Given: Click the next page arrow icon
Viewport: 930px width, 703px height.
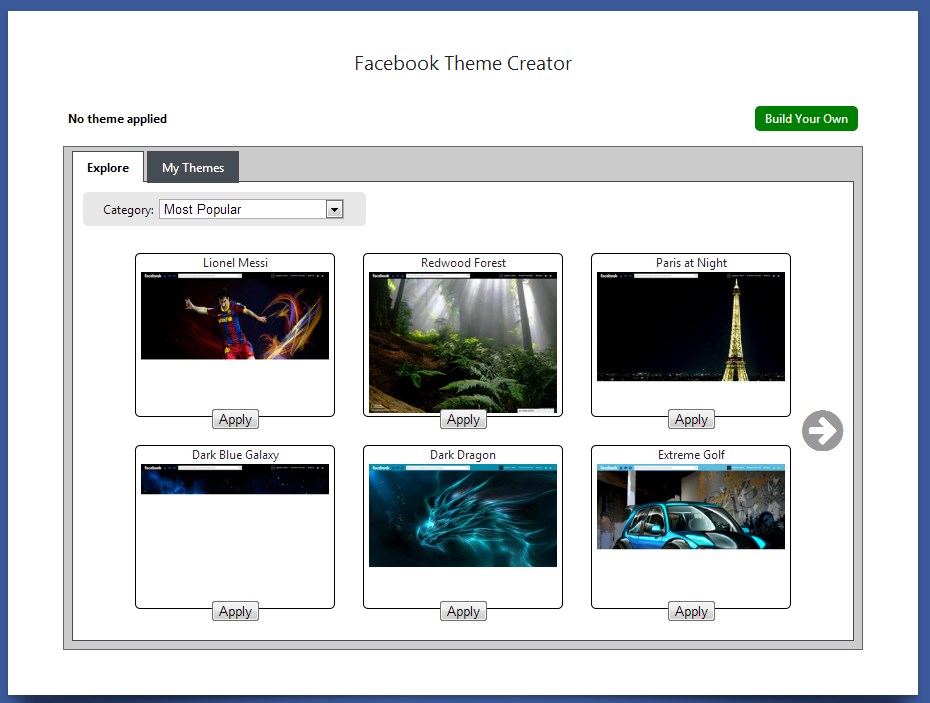Looking at the screenshot, I should coord(822,431).
